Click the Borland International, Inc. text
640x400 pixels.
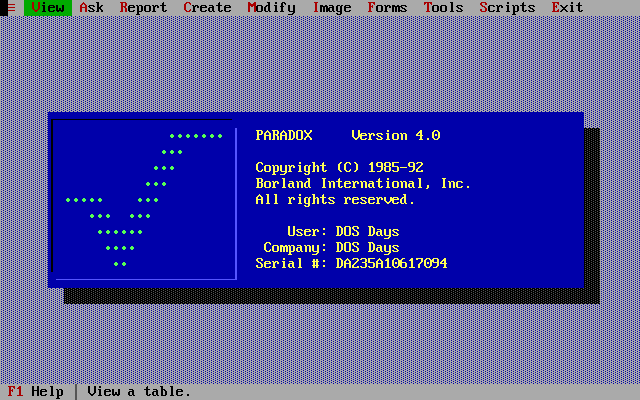click(363, 184)
